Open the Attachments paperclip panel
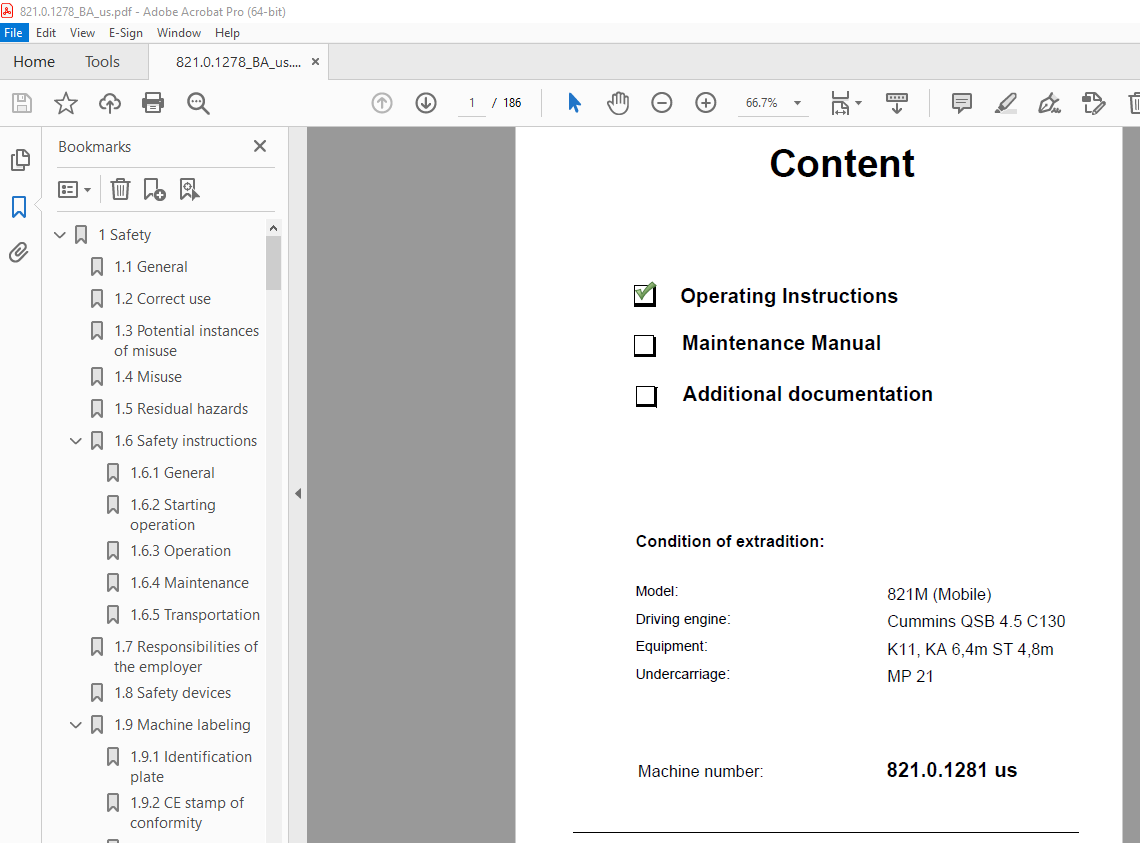 (x=19, y=252)
